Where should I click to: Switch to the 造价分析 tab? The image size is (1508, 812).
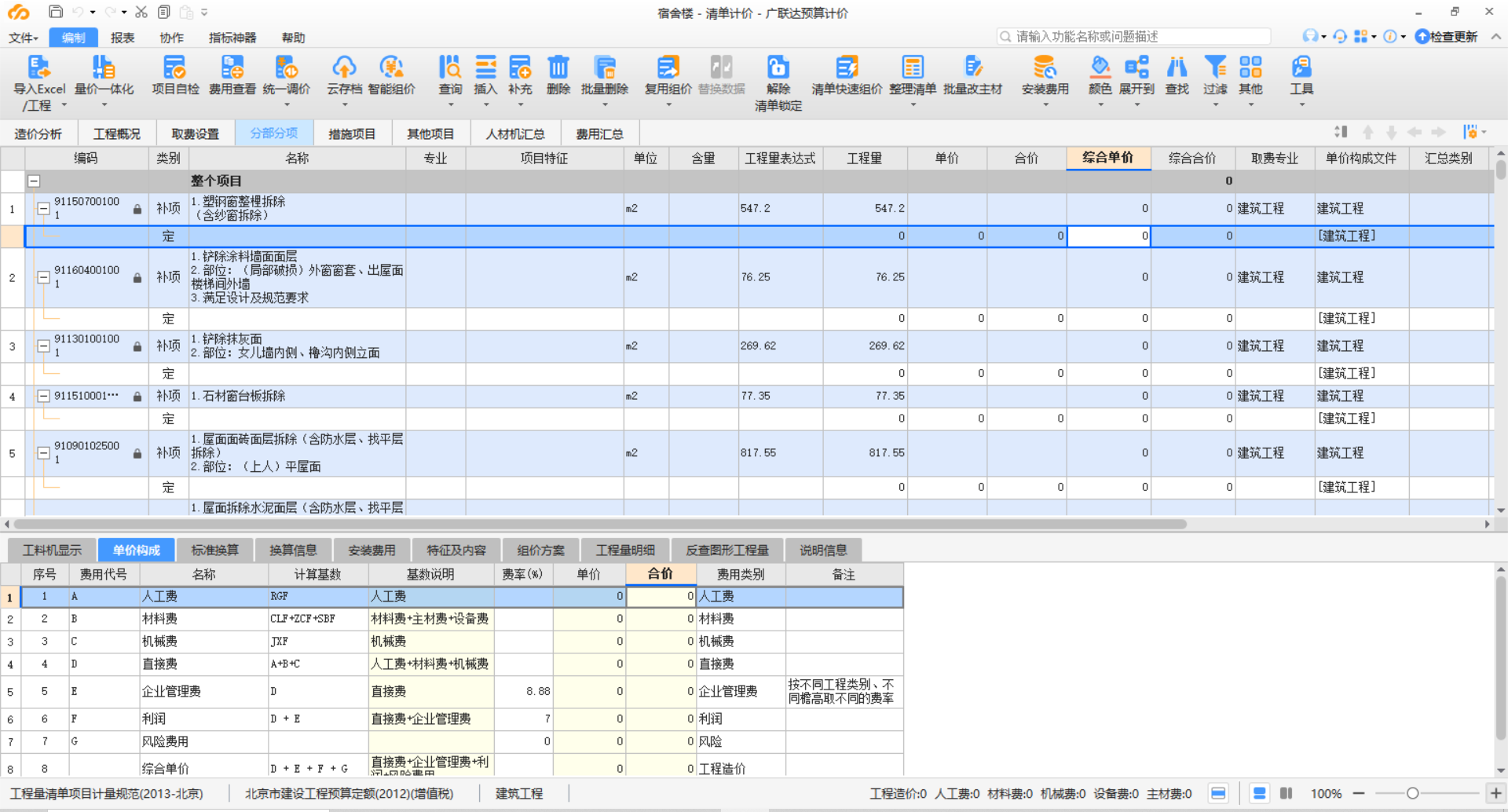coord(38,134)
